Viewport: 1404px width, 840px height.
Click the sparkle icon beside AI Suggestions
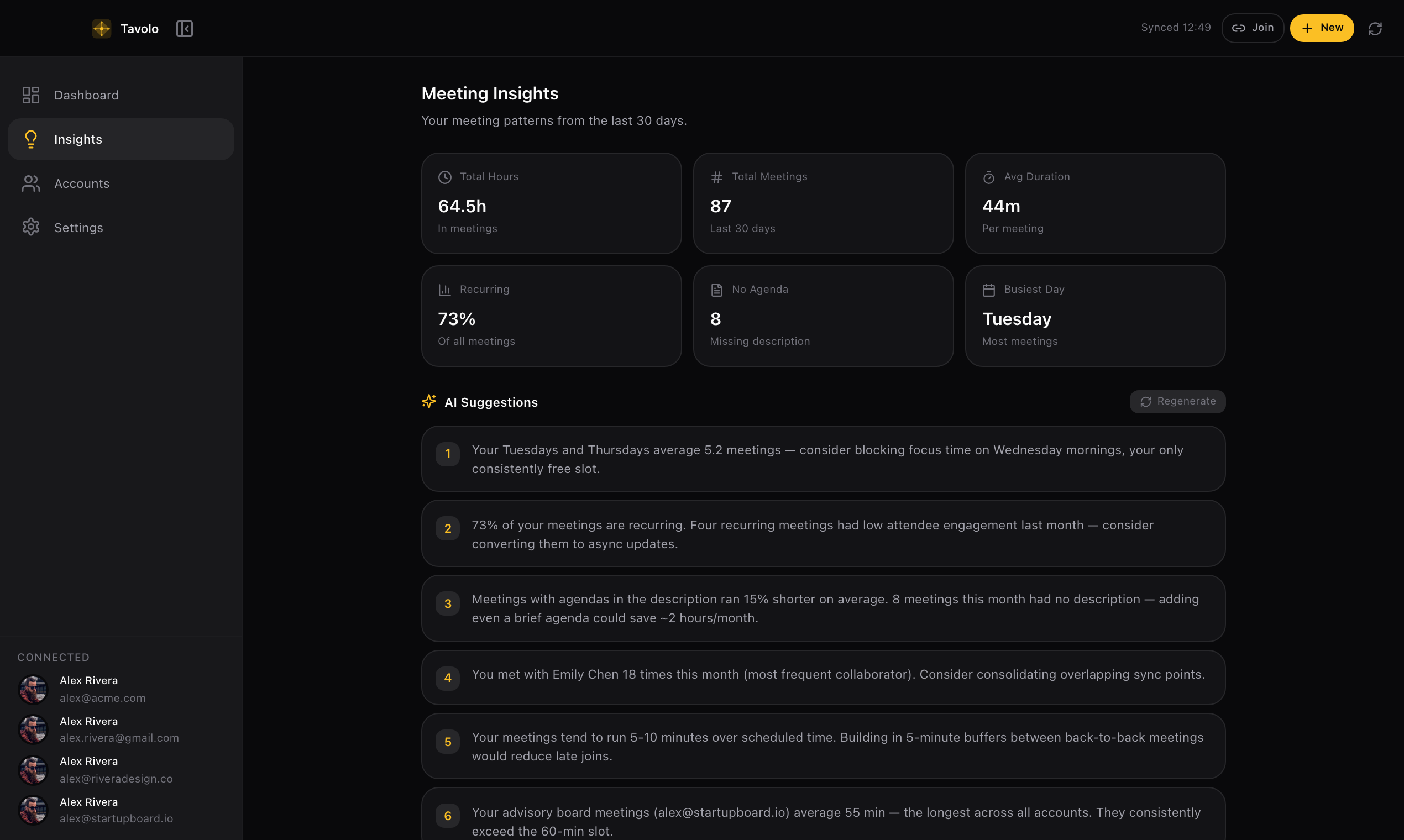pyautogui.click(x=428, y=401)
